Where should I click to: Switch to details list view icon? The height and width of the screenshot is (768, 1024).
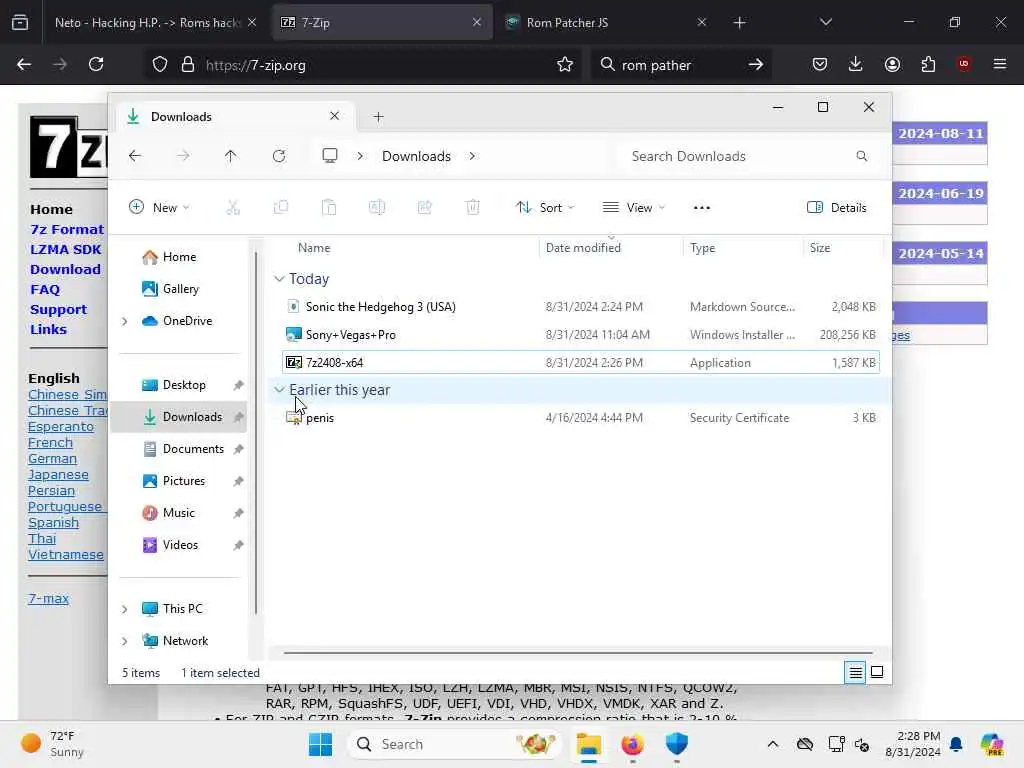click(855, 672)
